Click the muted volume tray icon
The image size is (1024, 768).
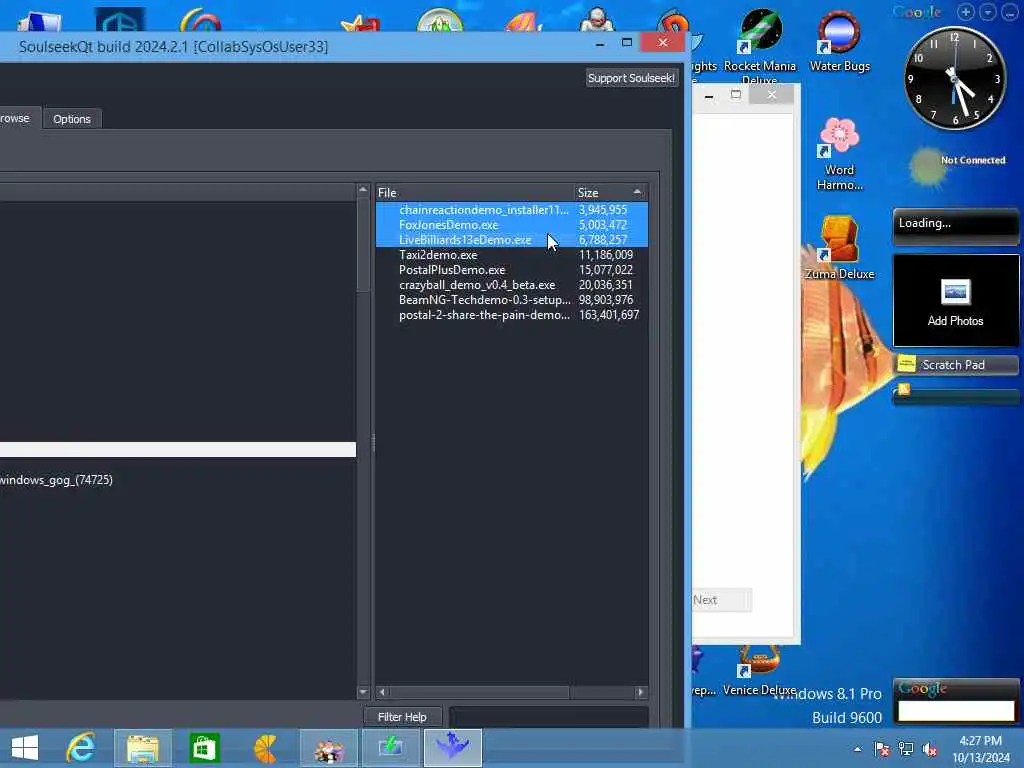(x=930, y=749)
